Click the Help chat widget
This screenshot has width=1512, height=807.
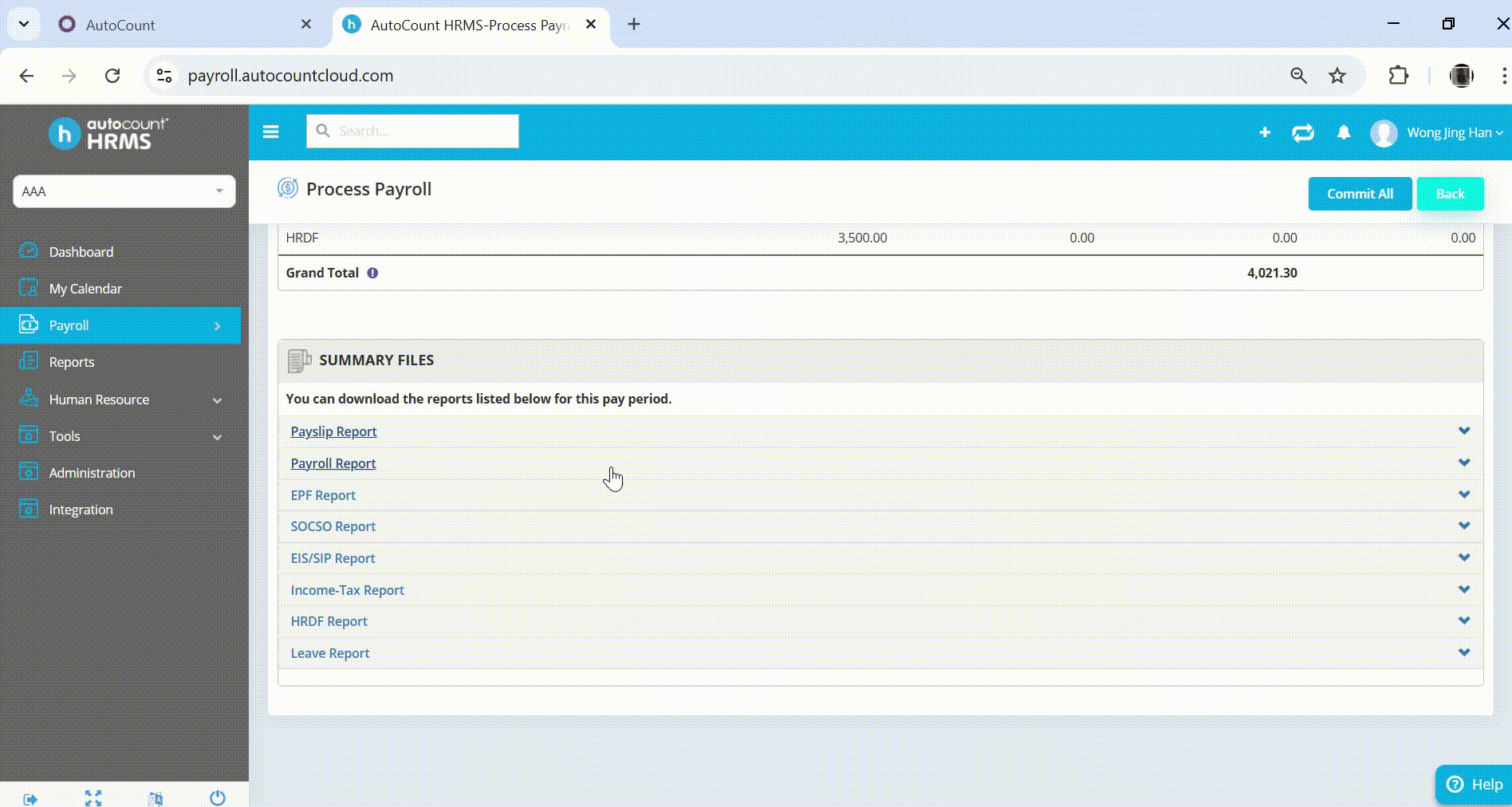[x=1475, y=784]
